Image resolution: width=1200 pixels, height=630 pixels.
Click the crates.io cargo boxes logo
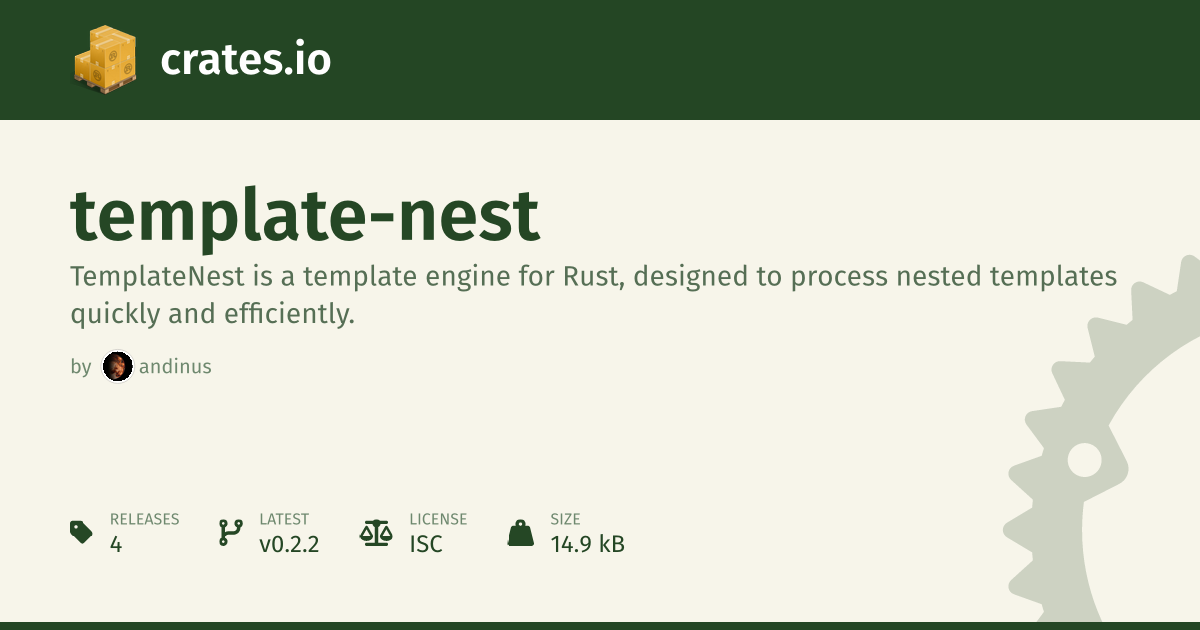click(103, 59)
